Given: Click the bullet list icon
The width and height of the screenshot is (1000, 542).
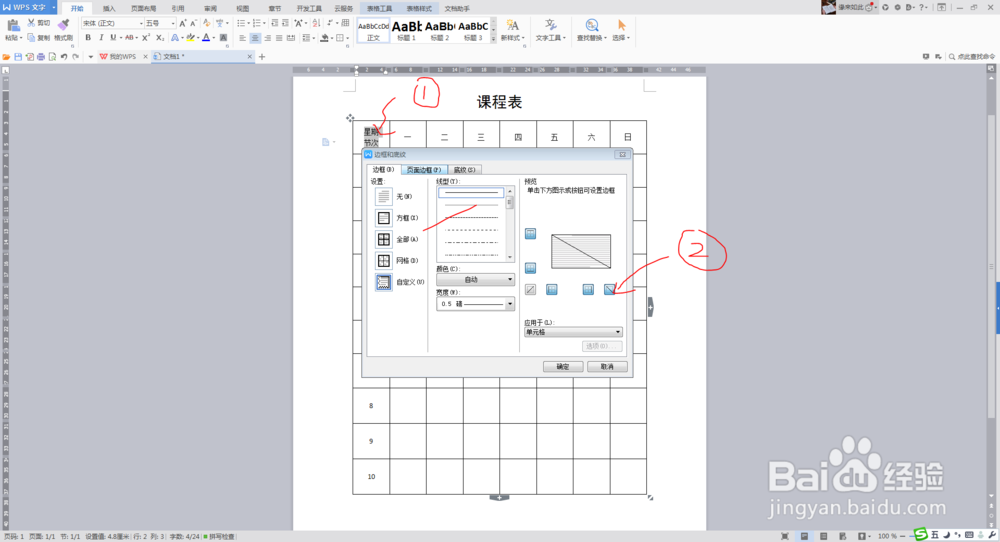Looking at the screenshot, I should tap(241, 23).
